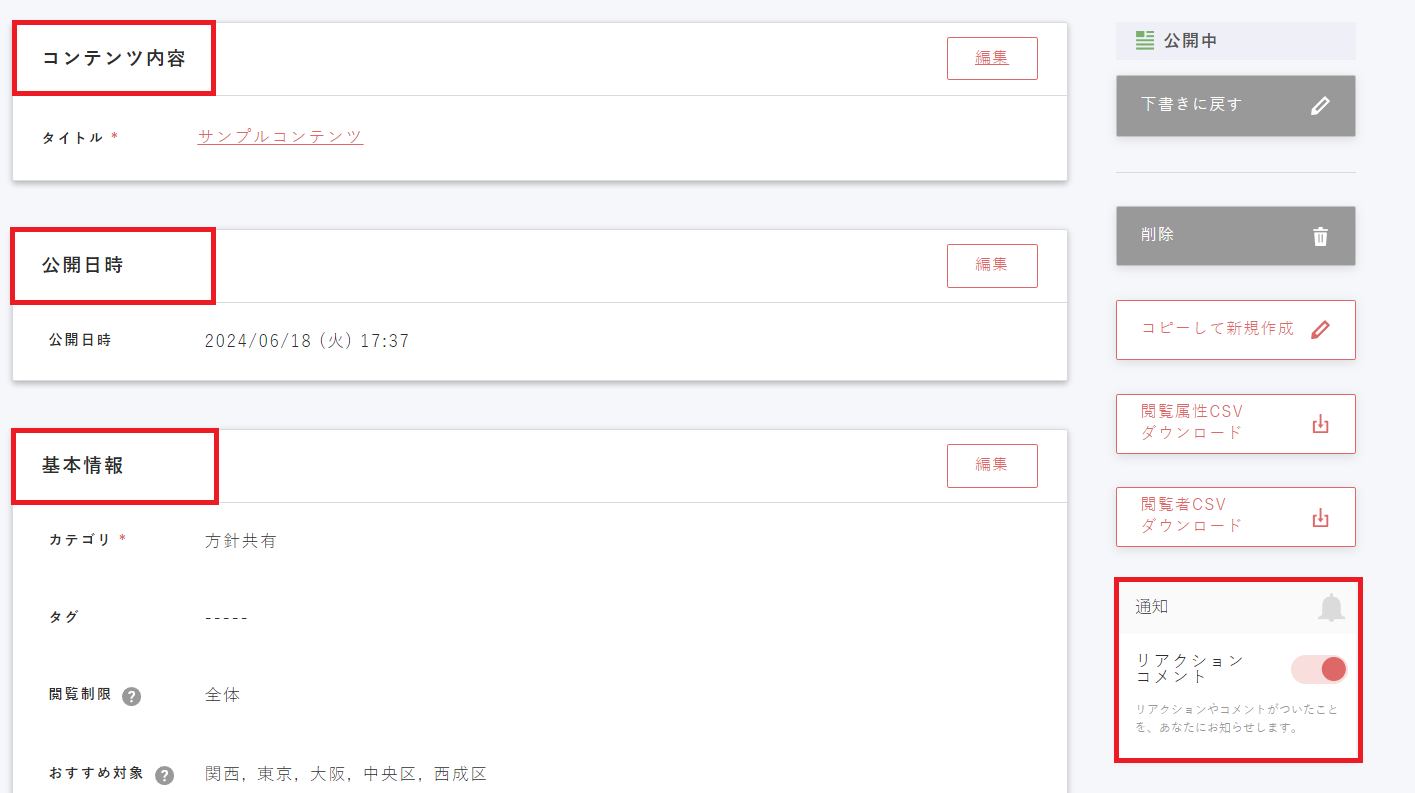Click the notification bell icon
Viewport: 1415px width, 793px height.
1331,607
